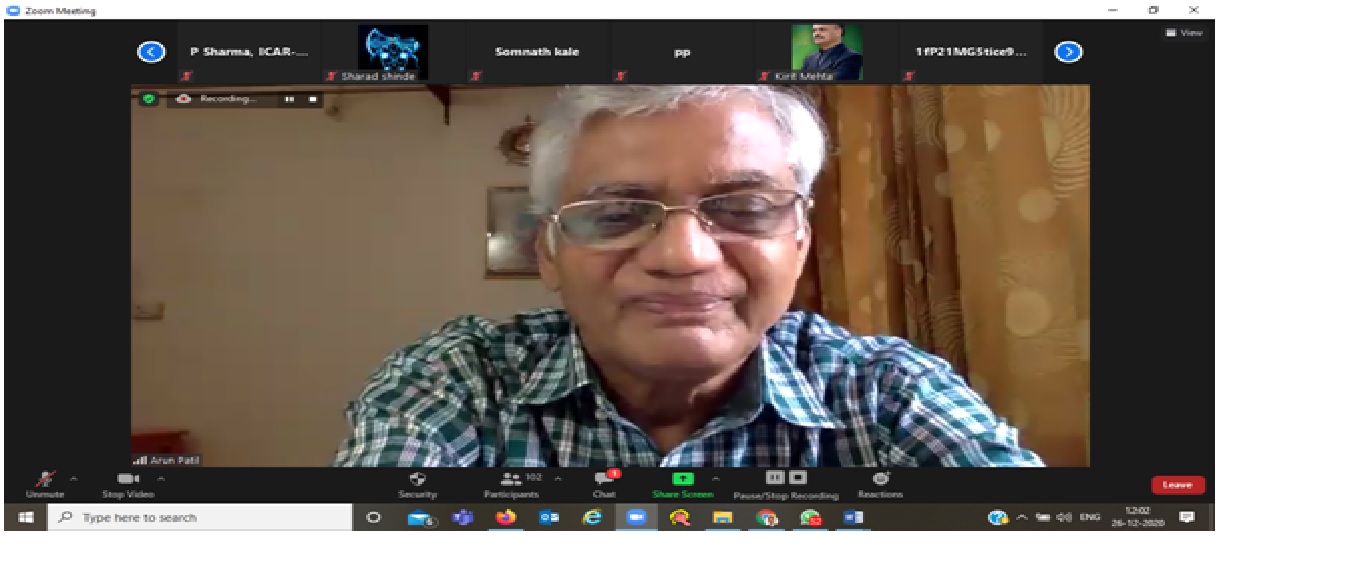Select the pp participant tile
This screenshot has width=1359, height=562.
682,53
